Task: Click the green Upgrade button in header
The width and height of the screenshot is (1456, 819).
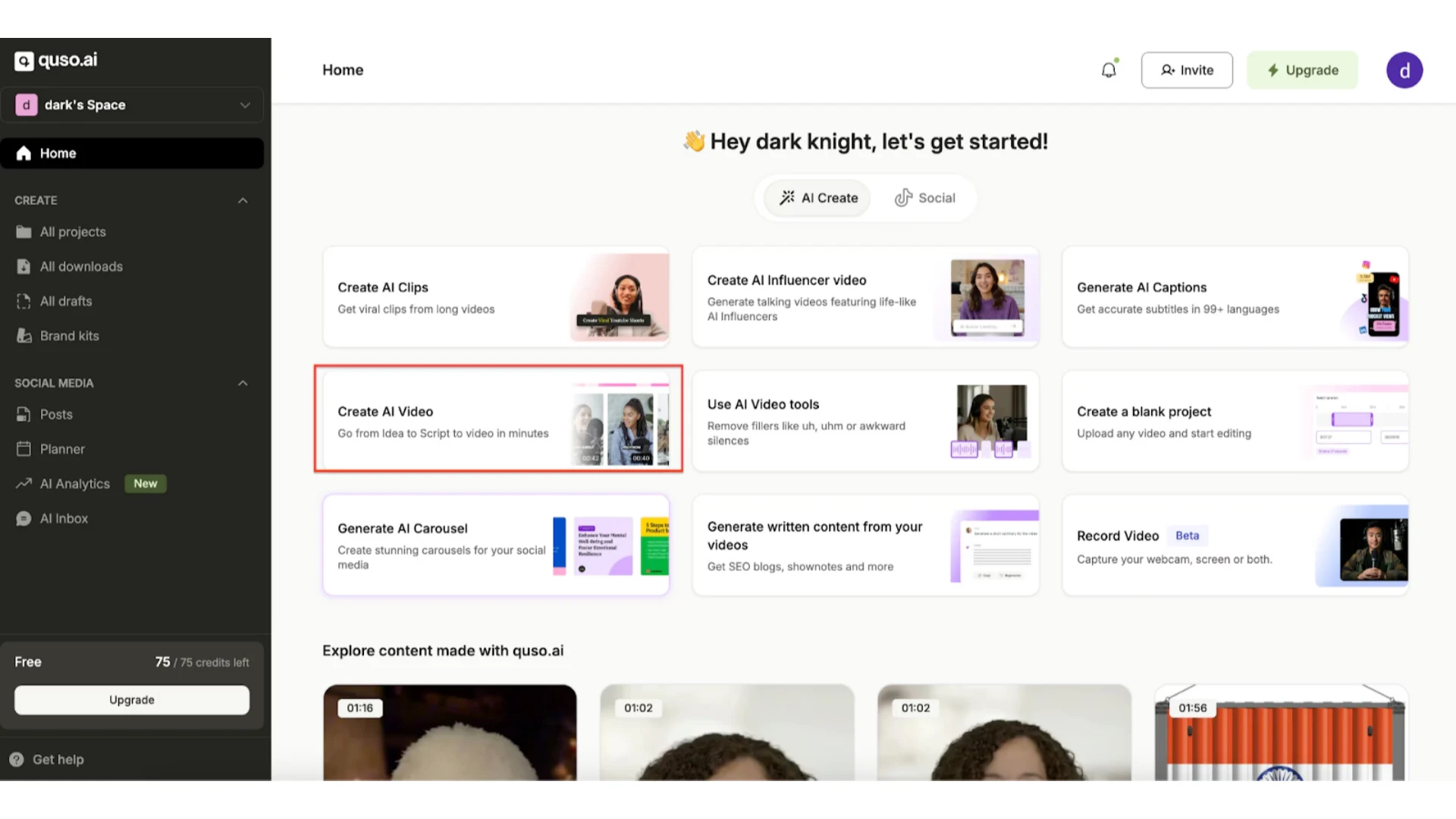Action: pos(1303,70)
